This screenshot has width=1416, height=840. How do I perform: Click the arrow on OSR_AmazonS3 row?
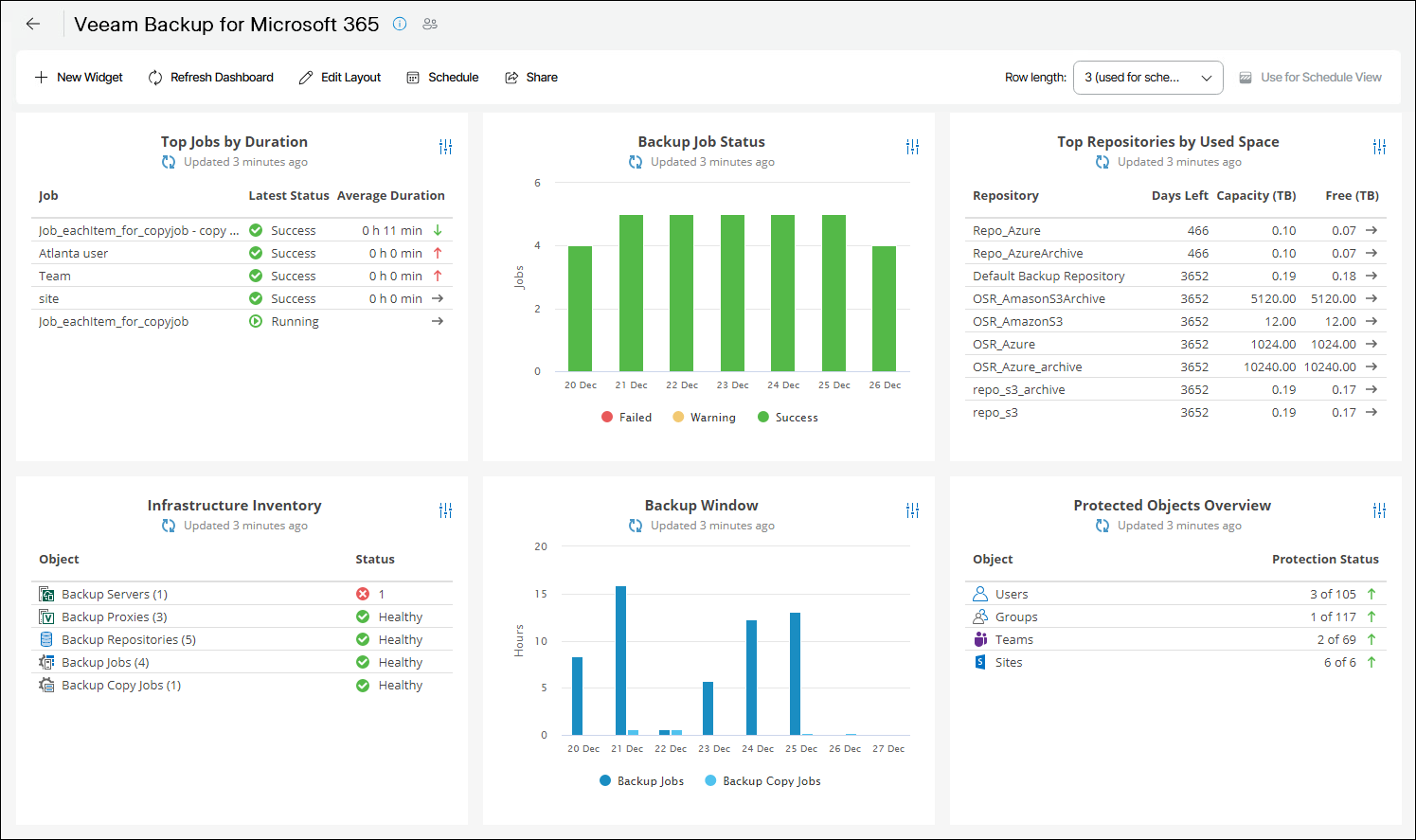click(1371, 321)
